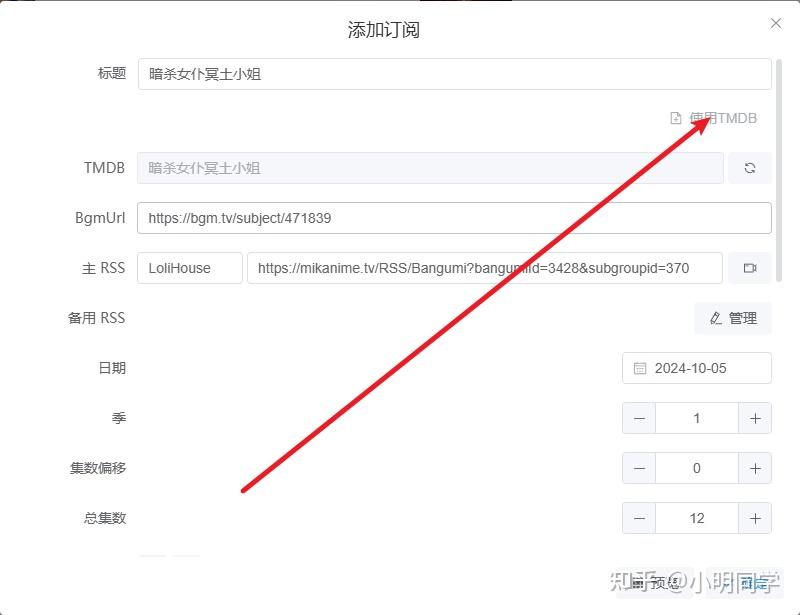Decrement the 集数偏移 episode offset

pyautogui.click(x=638, y=468)
